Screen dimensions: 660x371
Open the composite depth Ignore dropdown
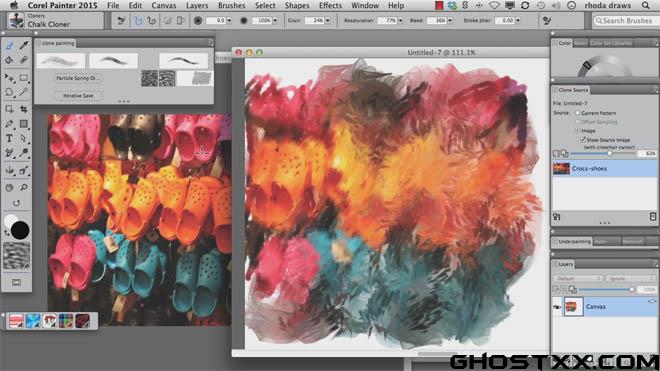[631, 278]
